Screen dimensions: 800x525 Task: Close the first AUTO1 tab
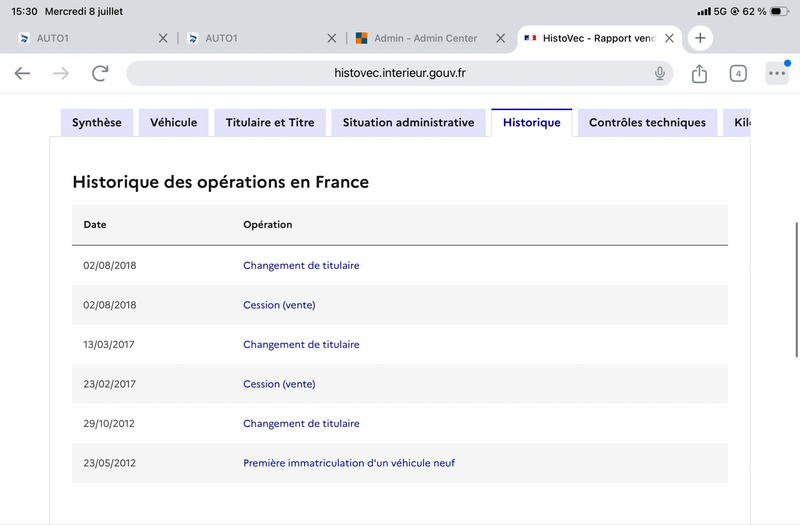163,38
